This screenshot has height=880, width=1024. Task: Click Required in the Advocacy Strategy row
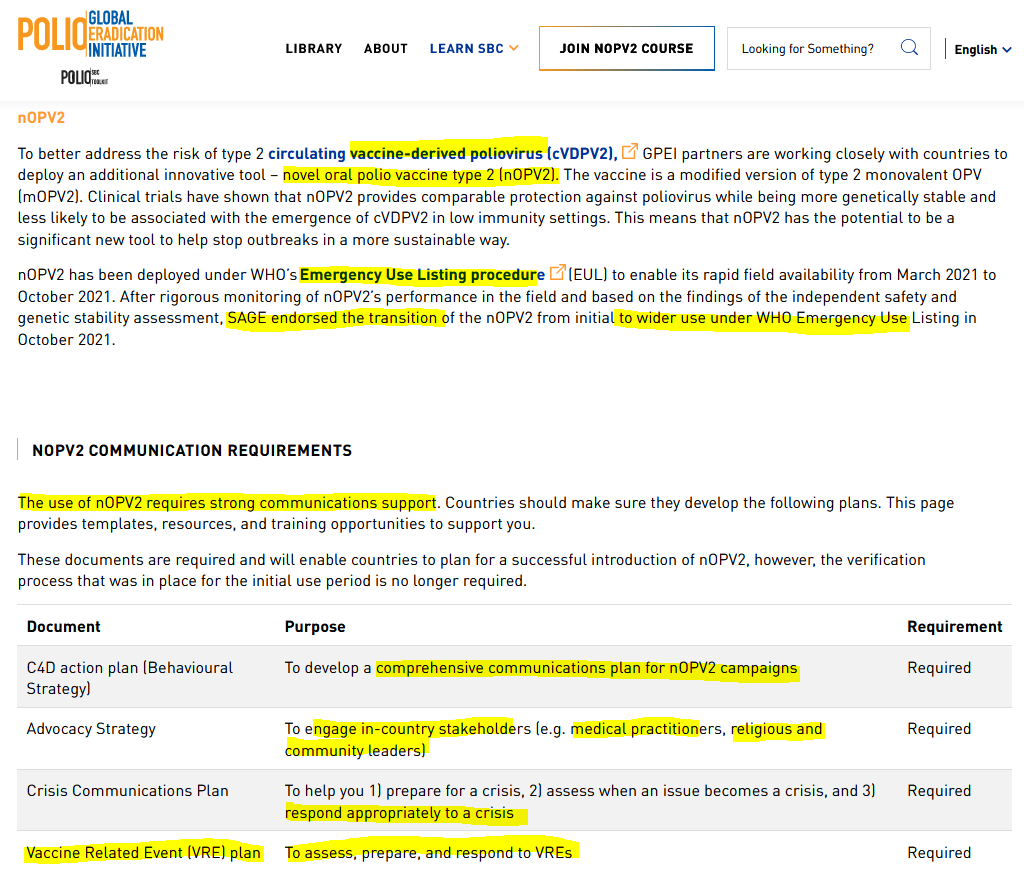[938, 729]
